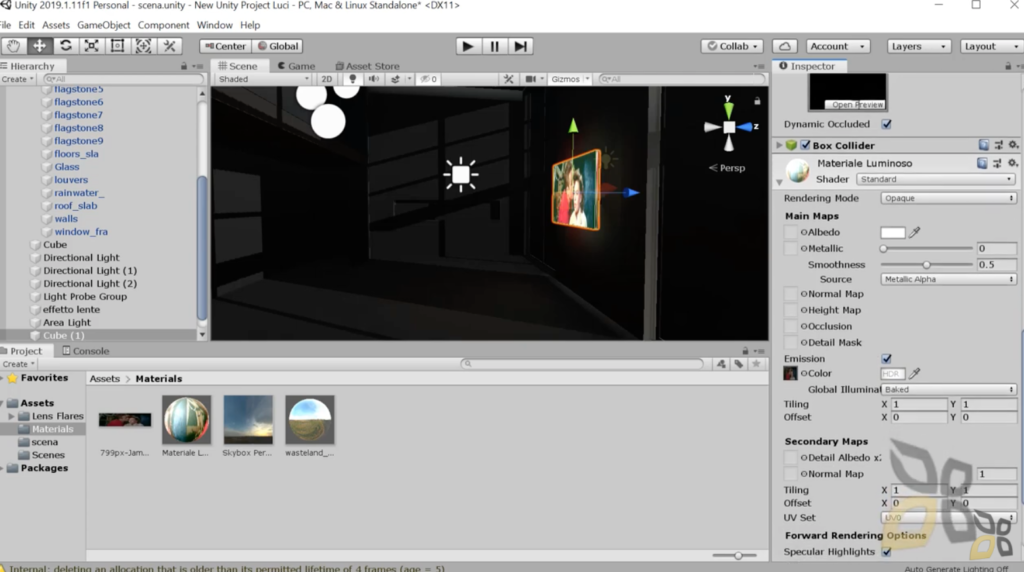Screen dimensions: 1024x572
Task: Switch to the Asset Store tab
Action: pos(367,66)
